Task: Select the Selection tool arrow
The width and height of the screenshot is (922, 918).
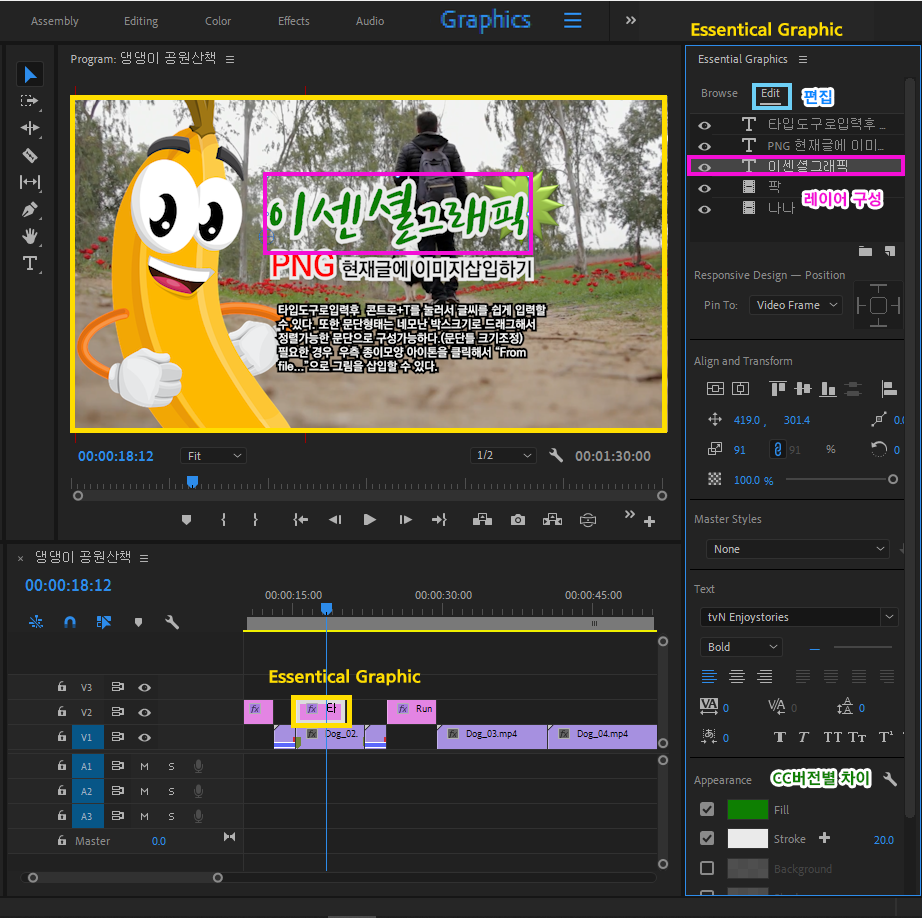Action: 30,75
